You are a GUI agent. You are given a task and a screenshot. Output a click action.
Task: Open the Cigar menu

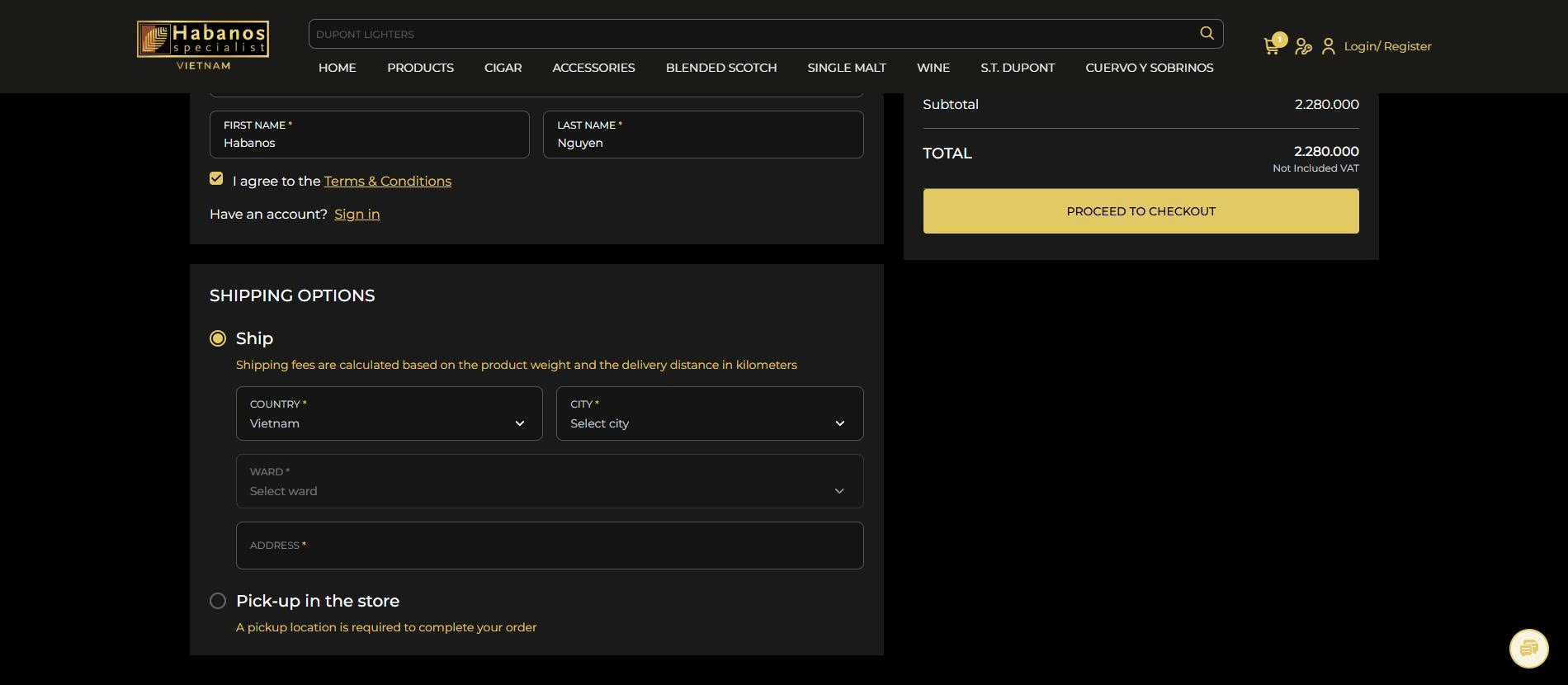[x=503, y=68]
